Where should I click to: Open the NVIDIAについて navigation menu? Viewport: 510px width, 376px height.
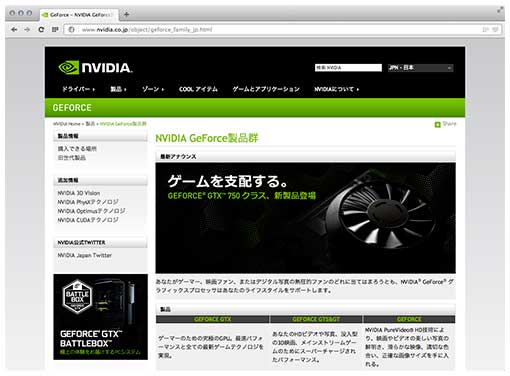pyautogui.click(x=337, y=89)
